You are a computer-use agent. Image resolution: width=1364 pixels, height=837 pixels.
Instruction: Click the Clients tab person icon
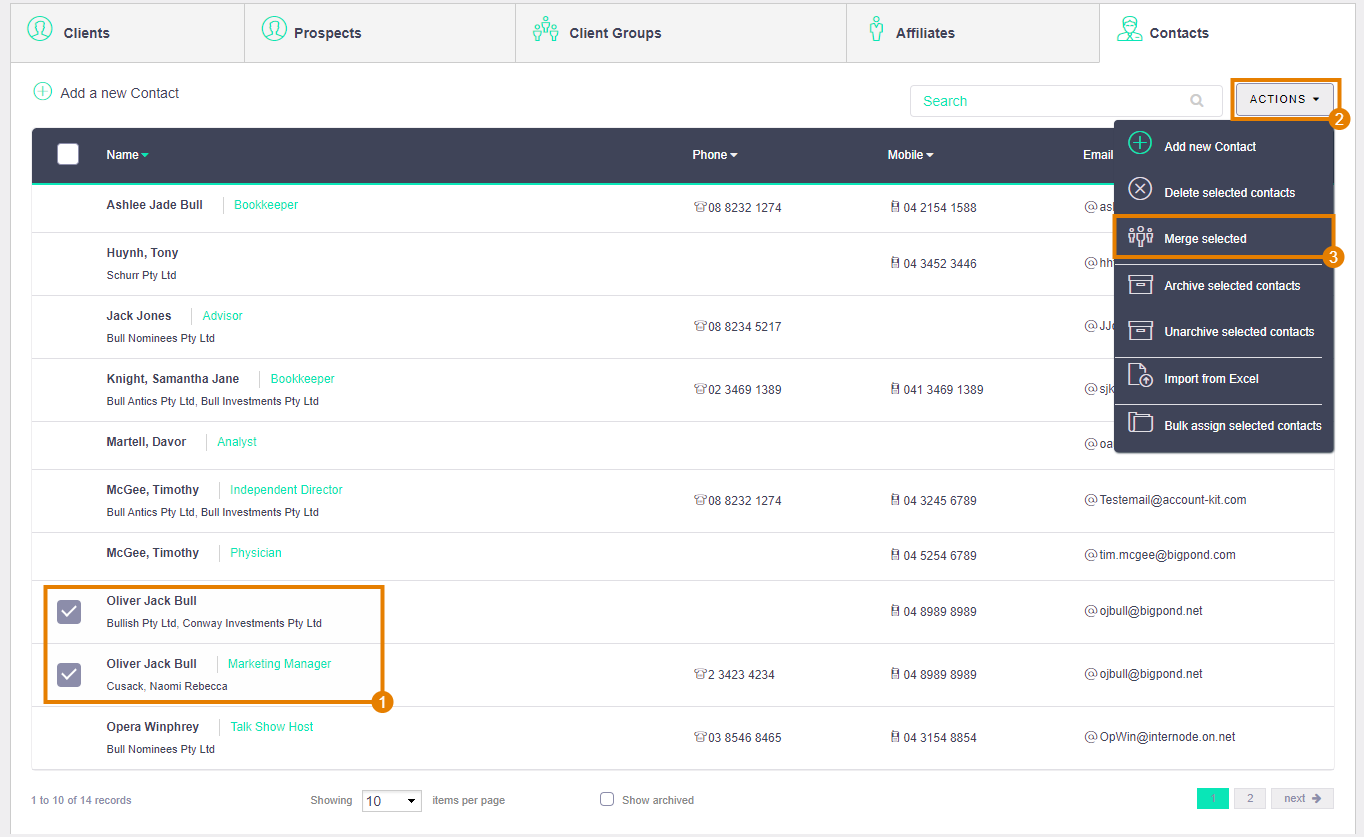pos(40,28)
